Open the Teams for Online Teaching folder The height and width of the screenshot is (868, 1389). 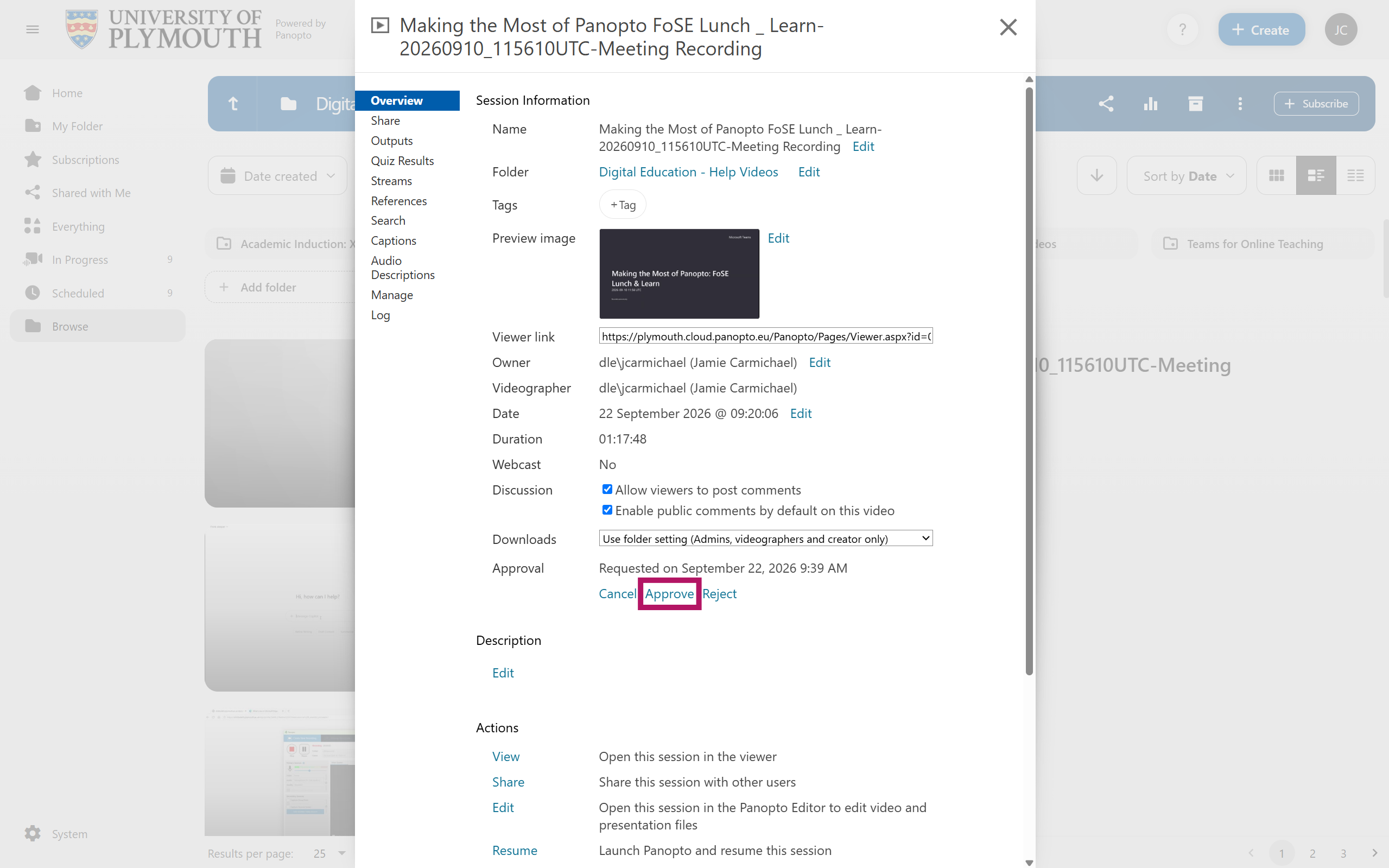point(1262,244)
